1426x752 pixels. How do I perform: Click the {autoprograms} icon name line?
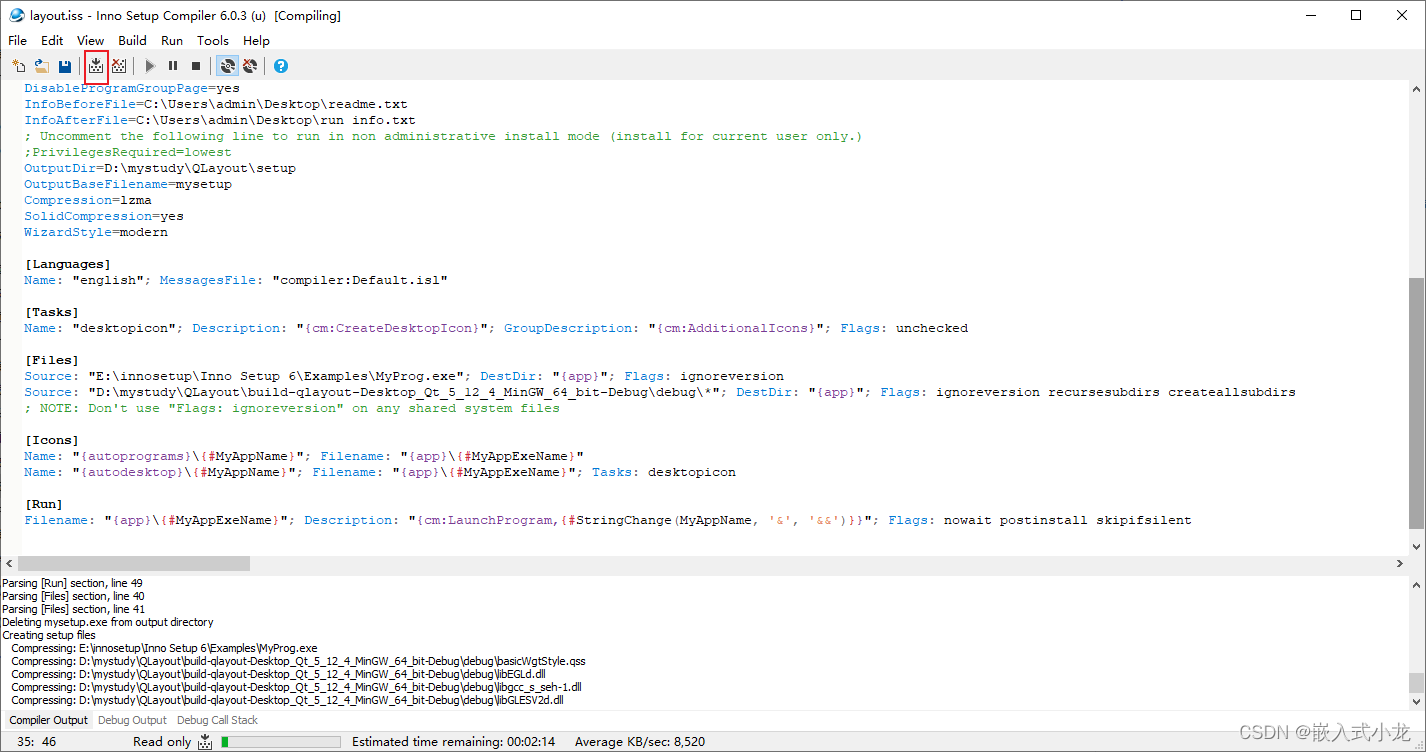[304, 456]
